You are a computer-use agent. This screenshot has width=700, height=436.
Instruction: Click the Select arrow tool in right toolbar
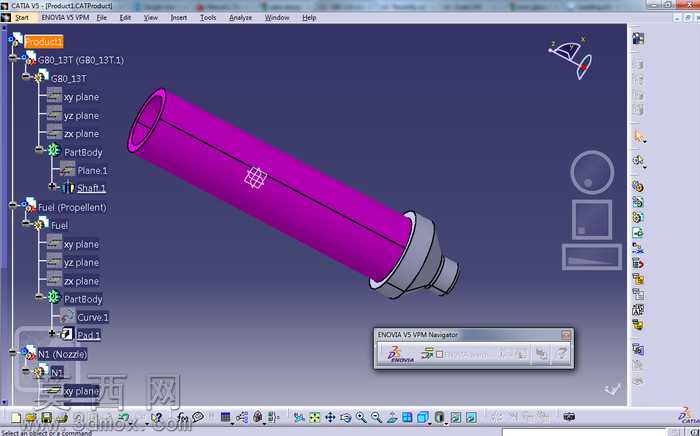pos(639,136)
